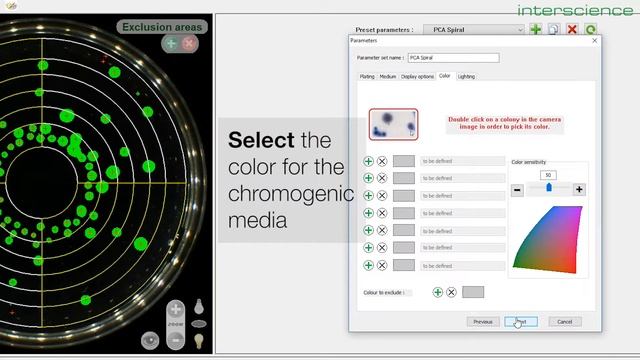Add color in third color row
This screenshot has width=640, height=360.
click(x=368, y=196)
